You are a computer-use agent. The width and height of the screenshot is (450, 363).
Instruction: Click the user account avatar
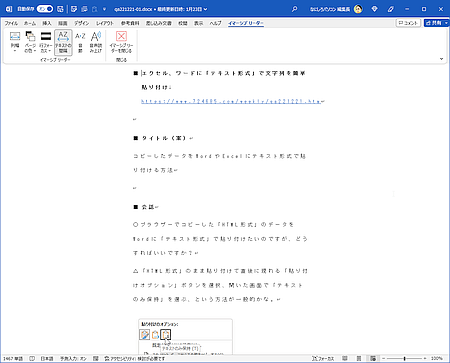(x=358, y=9)
